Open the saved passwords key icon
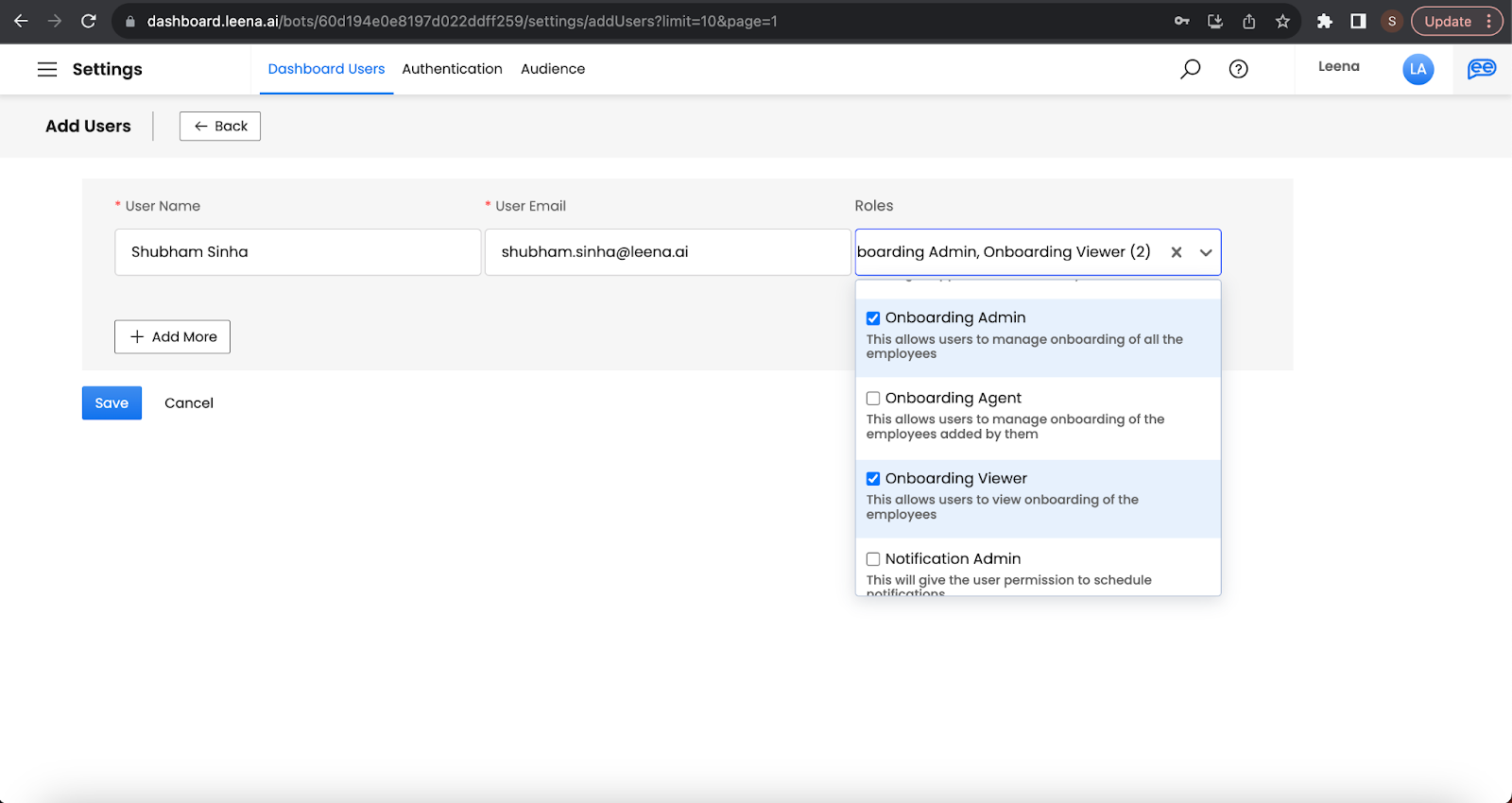This screenshot has width=1512, height=803. click(x=1182, y=21)
